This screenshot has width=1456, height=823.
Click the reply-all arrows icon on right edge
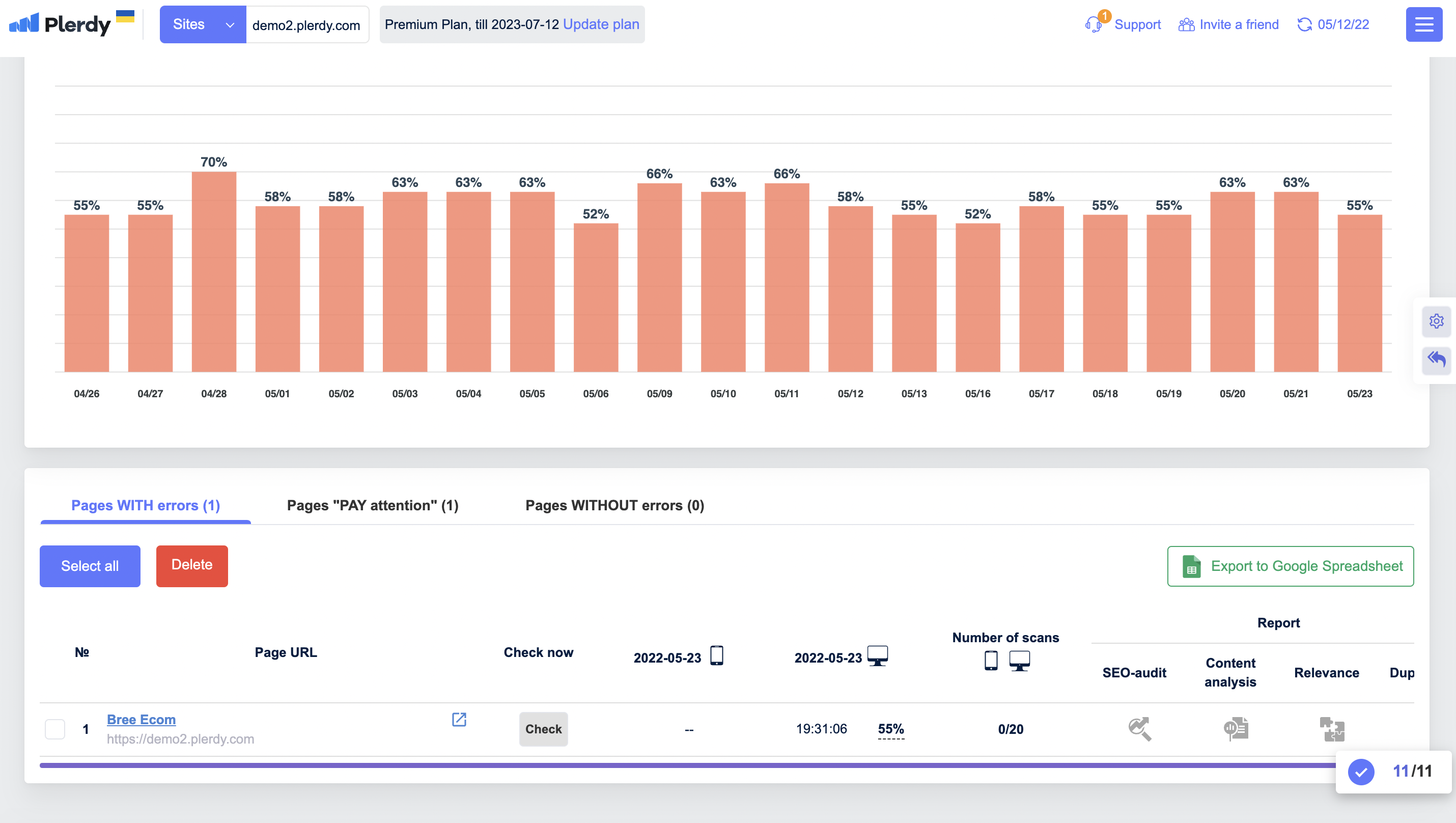(x=1436, y=359)
